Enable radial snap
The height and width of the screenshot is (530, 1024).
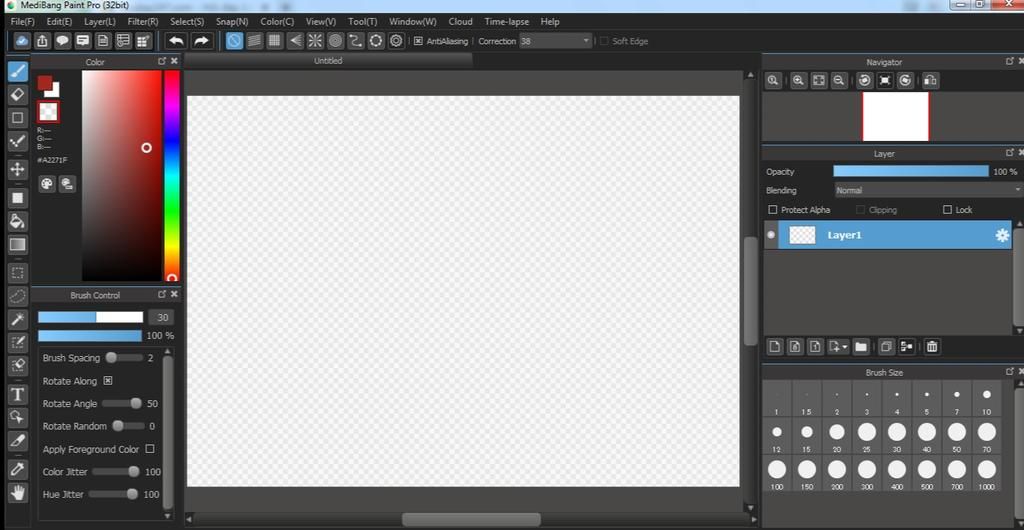coord(315,41)
